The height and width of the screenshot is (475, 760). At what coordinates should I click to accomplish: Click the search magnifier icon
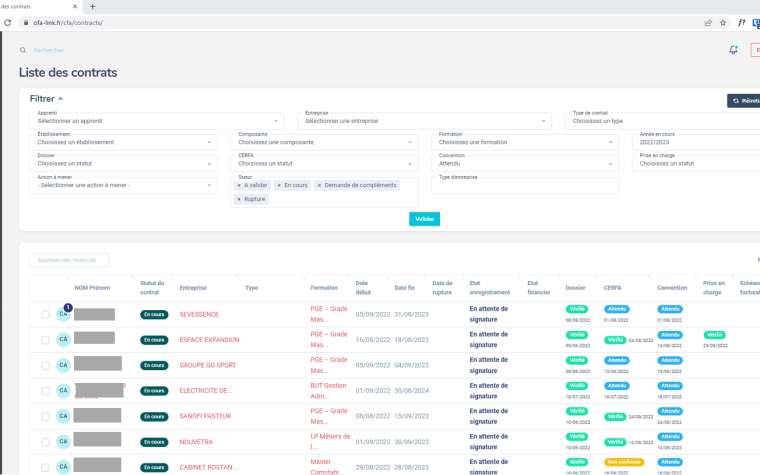23,49
